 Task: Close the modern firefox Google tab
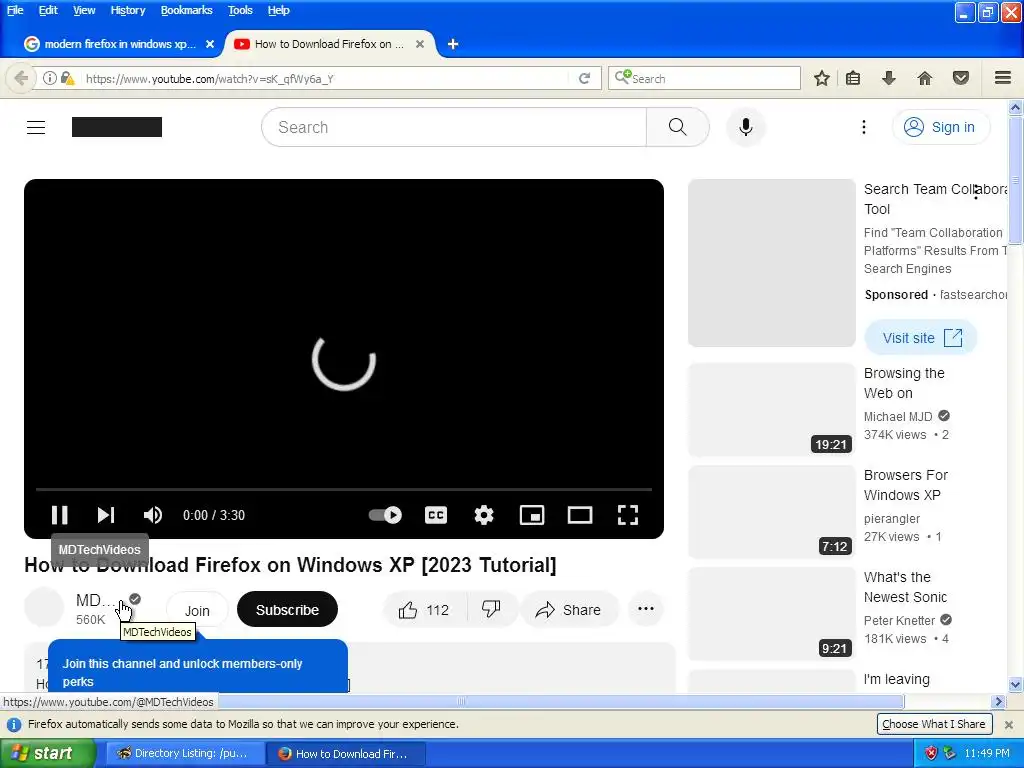click(210, 44)
